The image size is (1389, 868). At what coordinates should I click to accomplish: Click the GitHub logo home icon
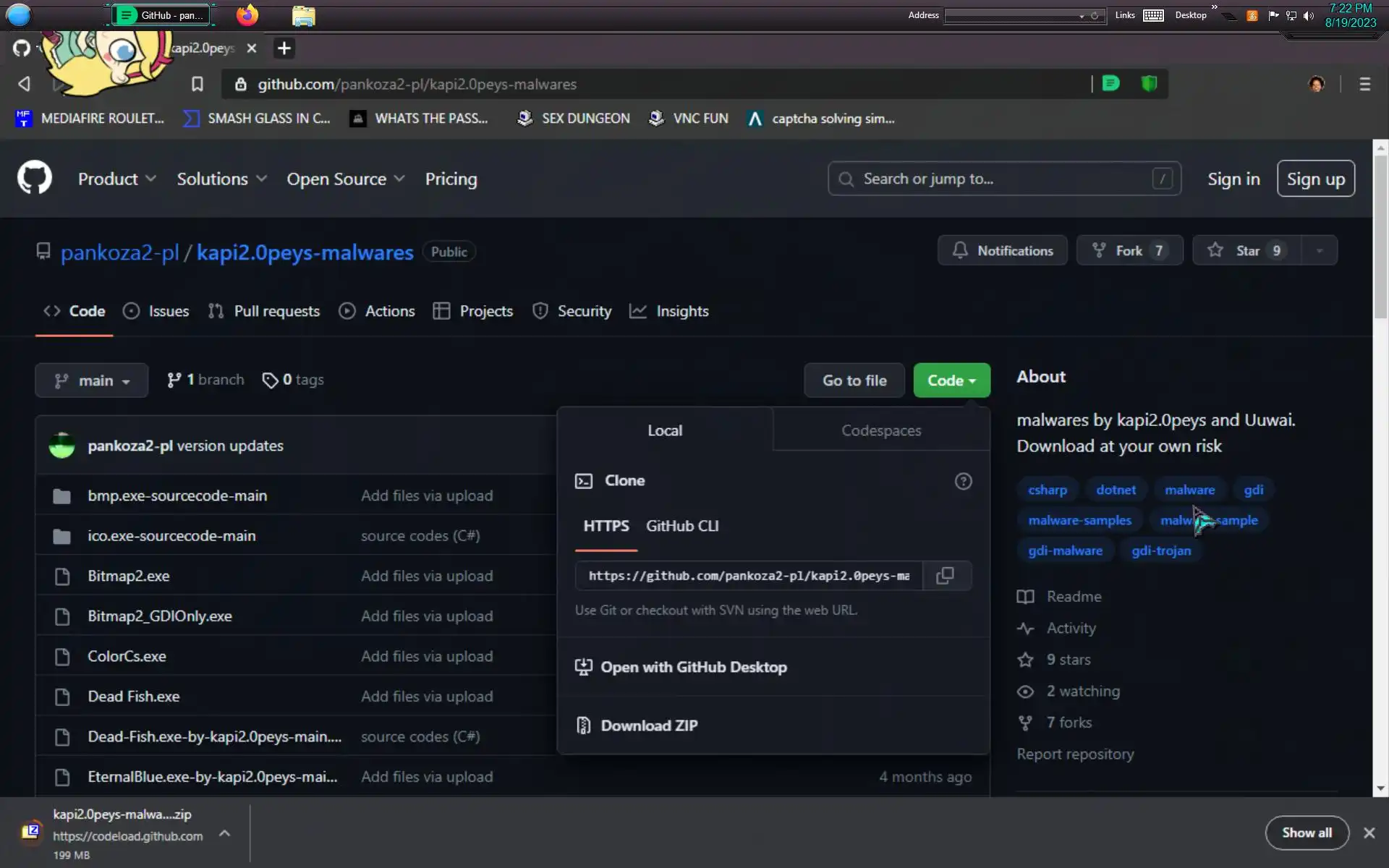[35, 179]
